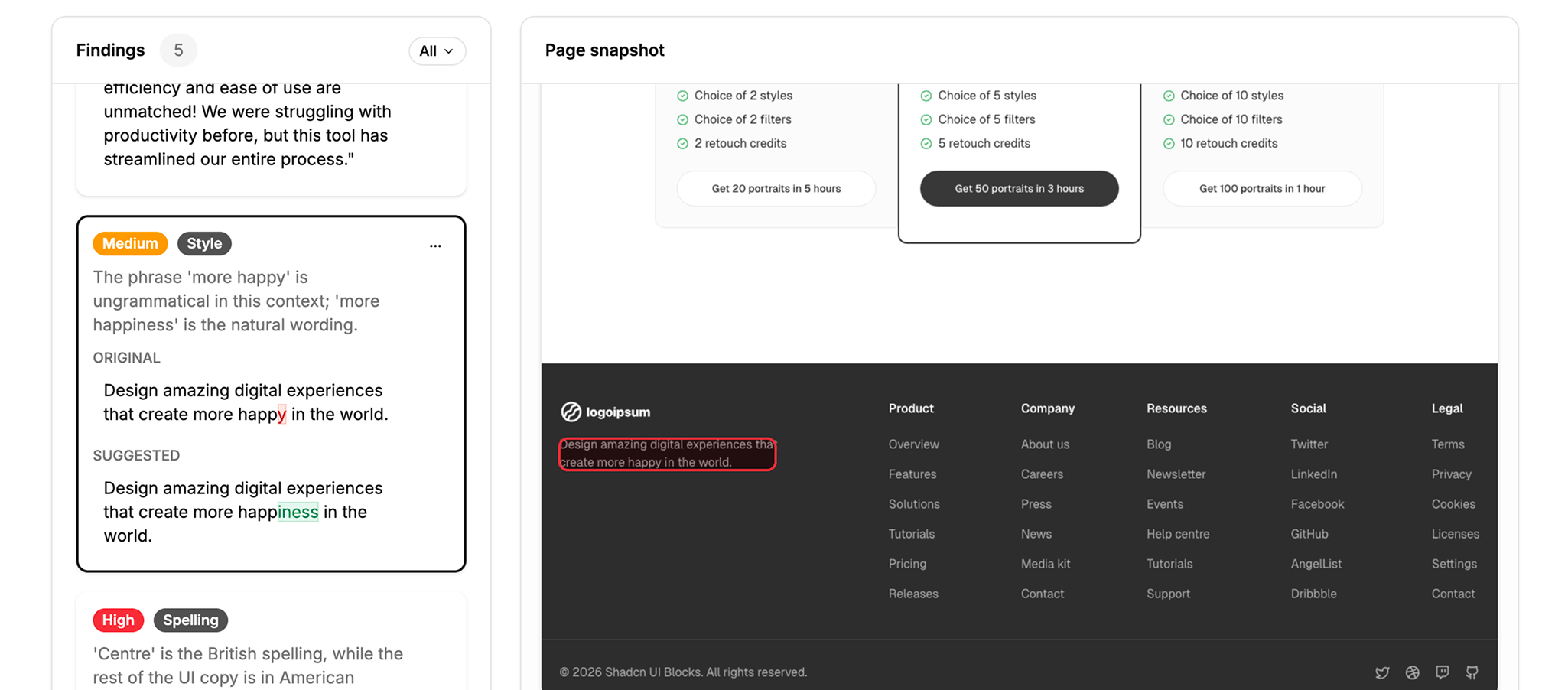Click check icon beside Choice of 10 styles
The image size is (1568, 690).
click(x=1168, y=96)
